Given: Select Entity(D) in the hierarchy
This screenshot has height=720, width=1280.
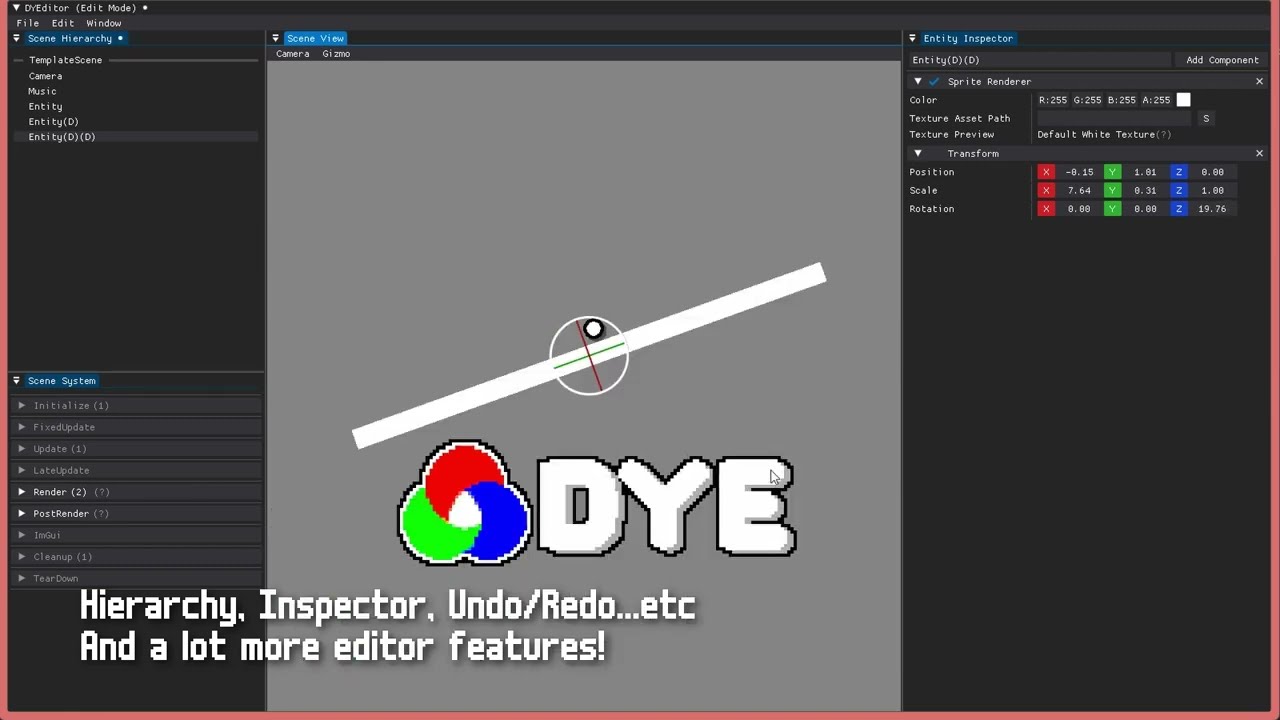Looking at the screenshot, I should [54, 122].
